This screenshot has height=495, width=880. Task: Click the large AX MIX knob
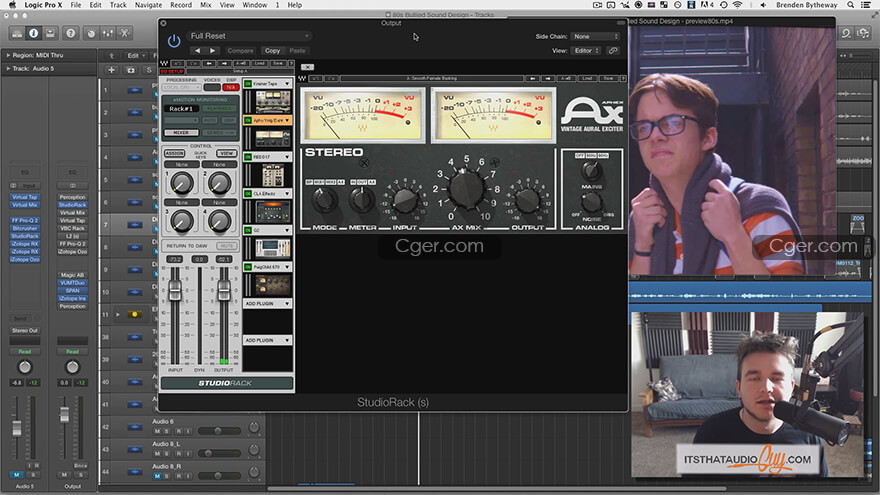466,189
